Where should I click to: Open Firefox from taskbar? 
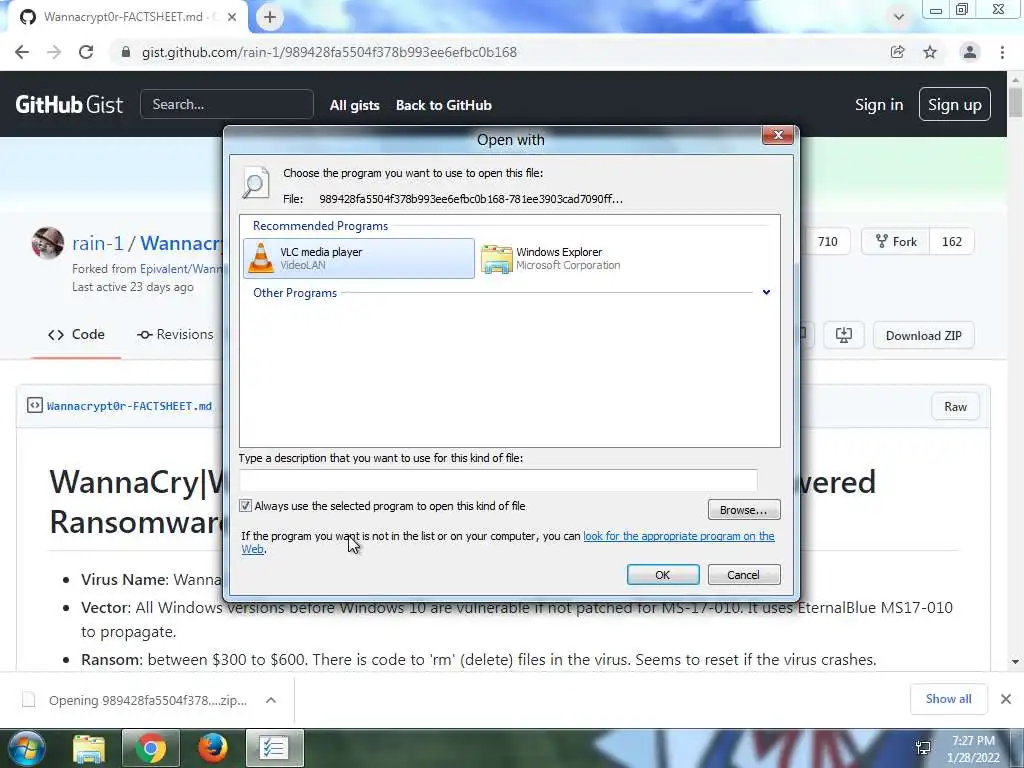(x=212, y=748)
